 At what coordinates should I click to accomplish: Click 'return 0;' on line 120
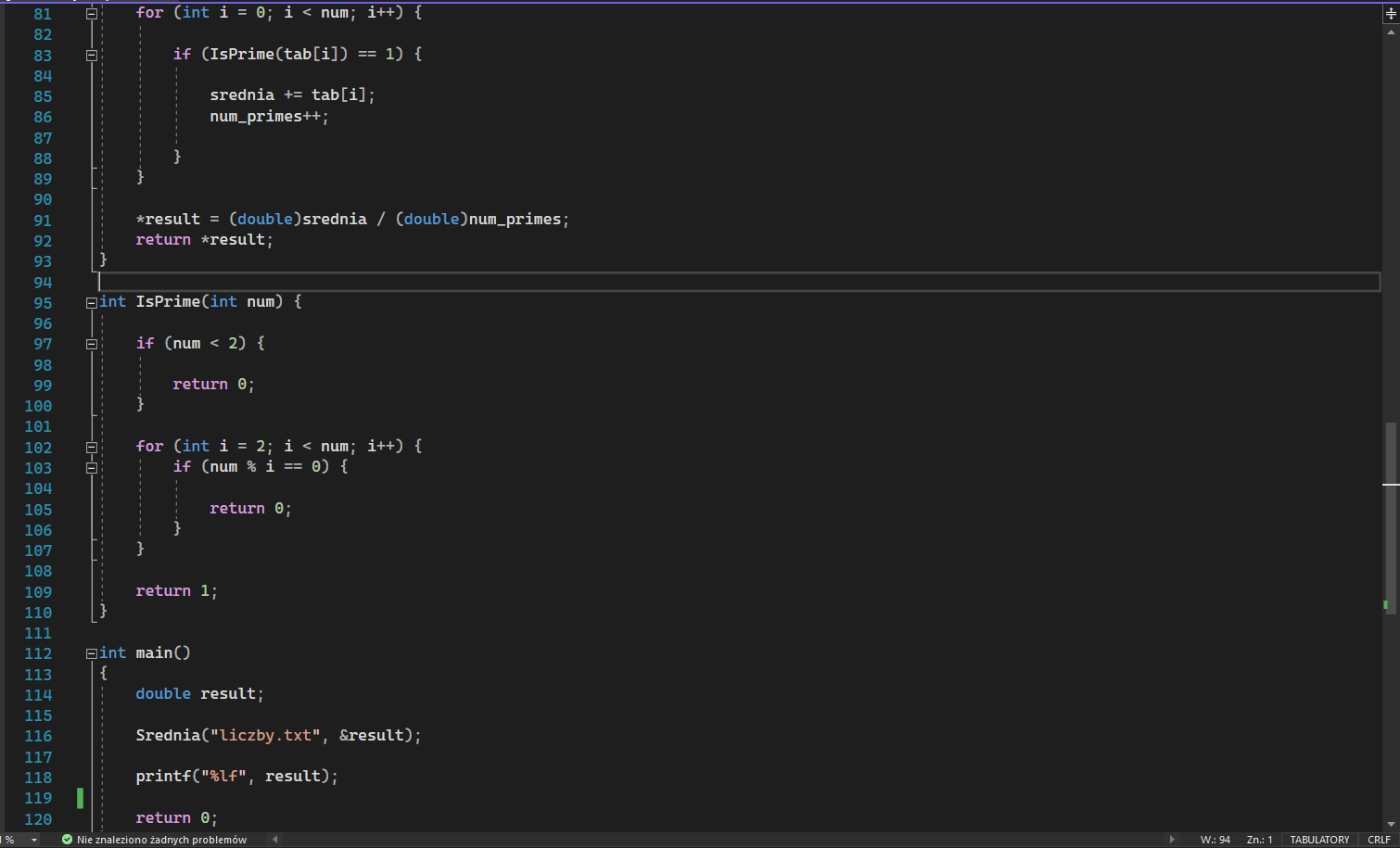pyautogui.click(x=177, y=817)
